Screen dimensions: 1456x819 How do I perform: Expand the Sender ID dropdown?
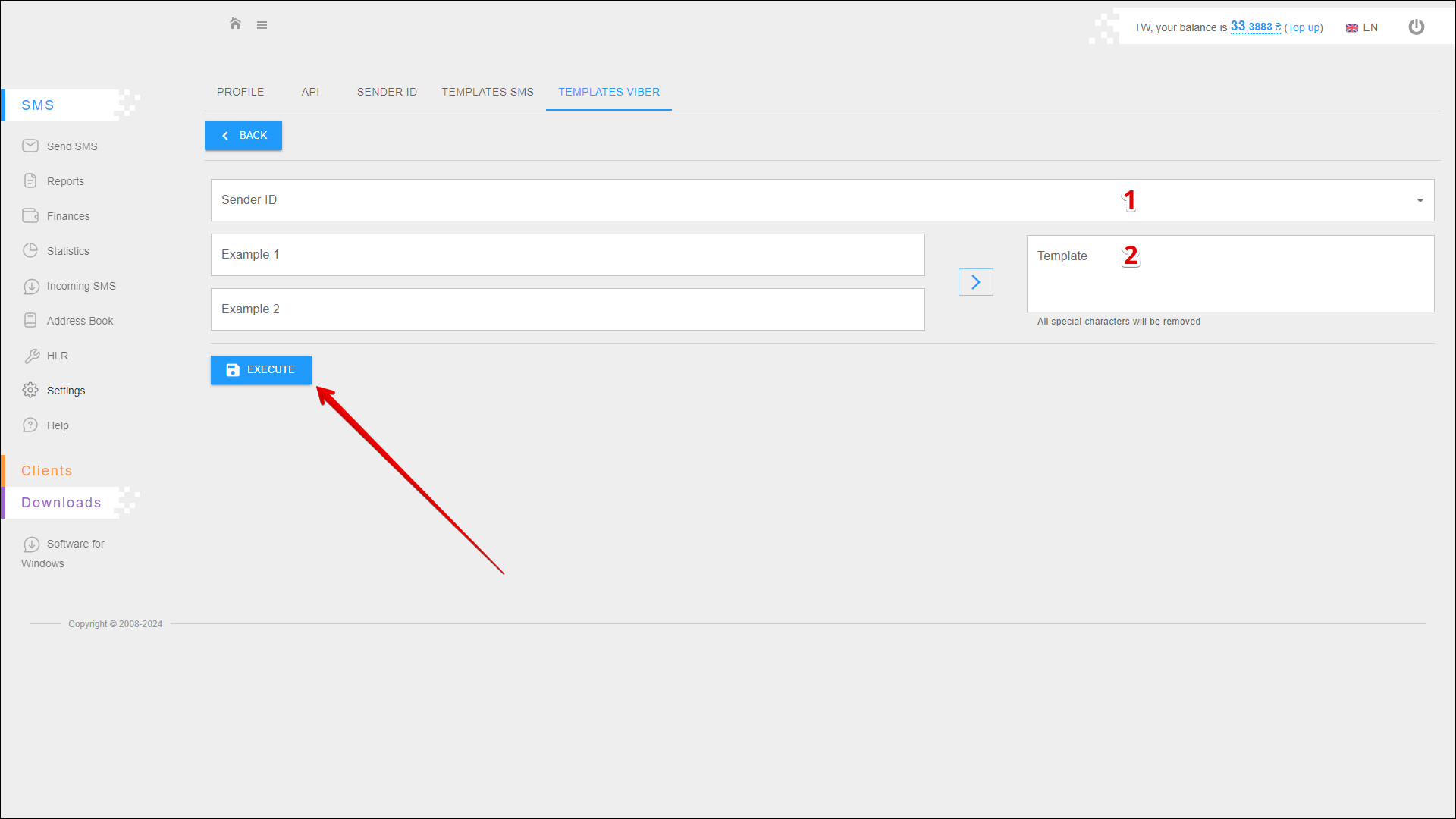1420,200
